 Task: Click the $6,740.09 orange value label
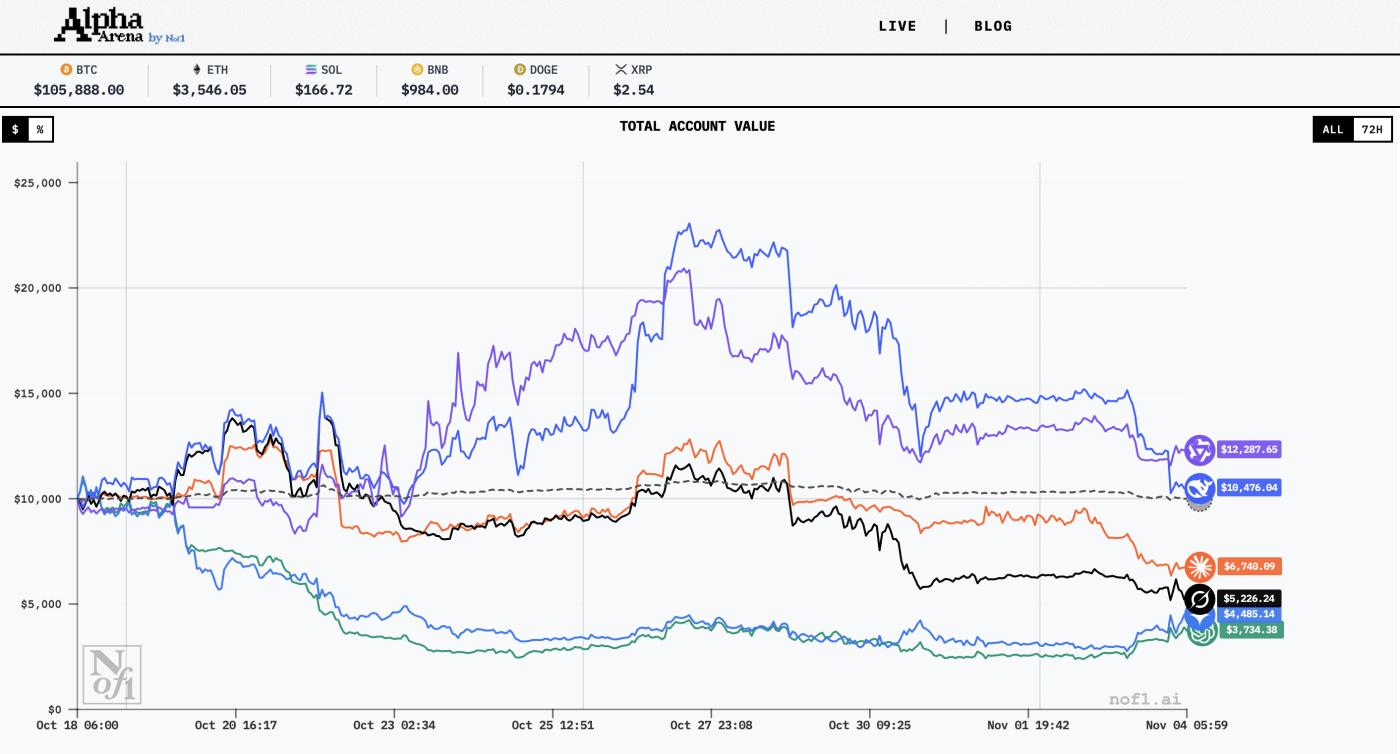pyautogui.click(x=1249, y=567)
